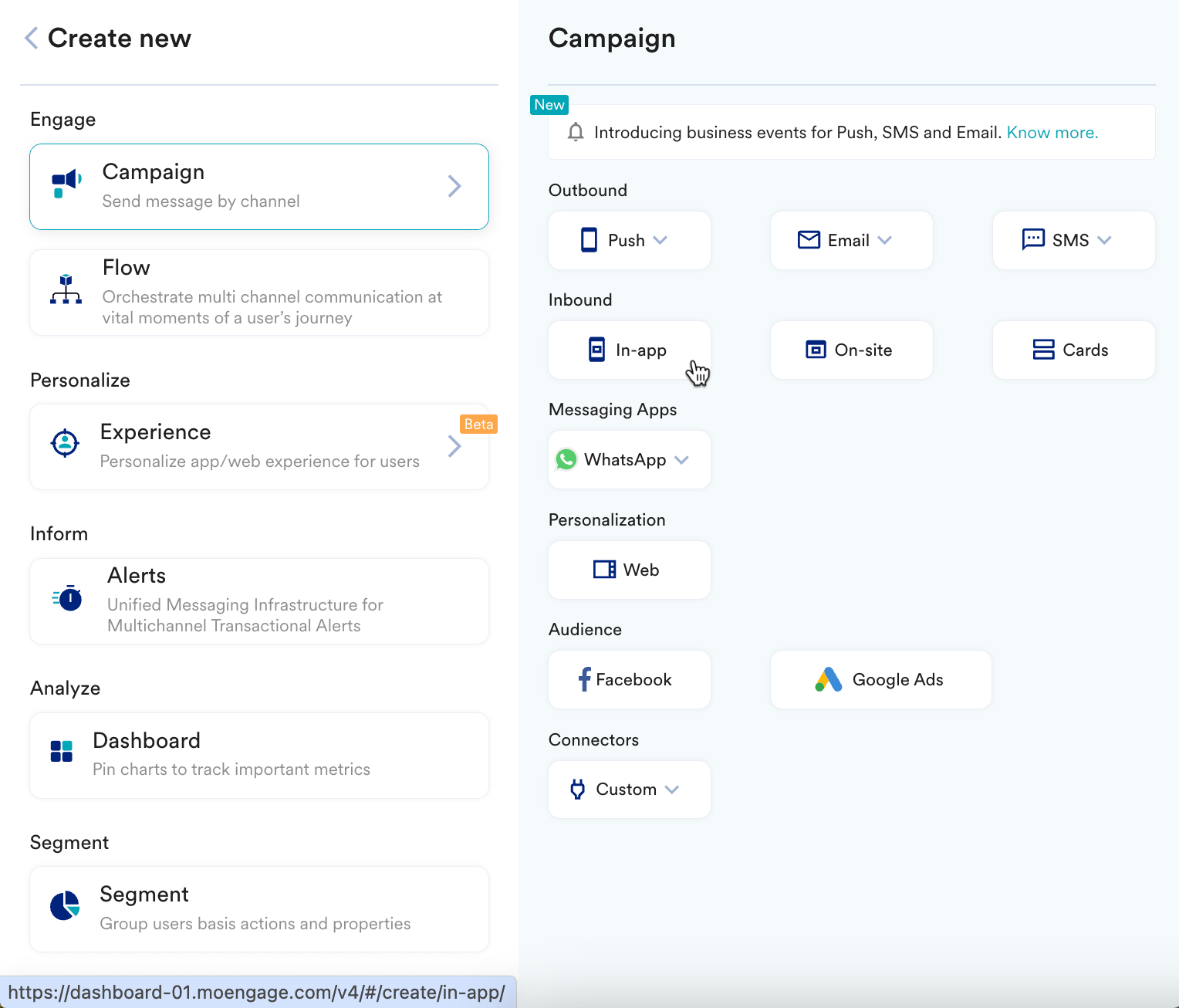1179x1008 pixels.
Task: Click the Experience target-user icon
Action: click(x=65, y=443)
